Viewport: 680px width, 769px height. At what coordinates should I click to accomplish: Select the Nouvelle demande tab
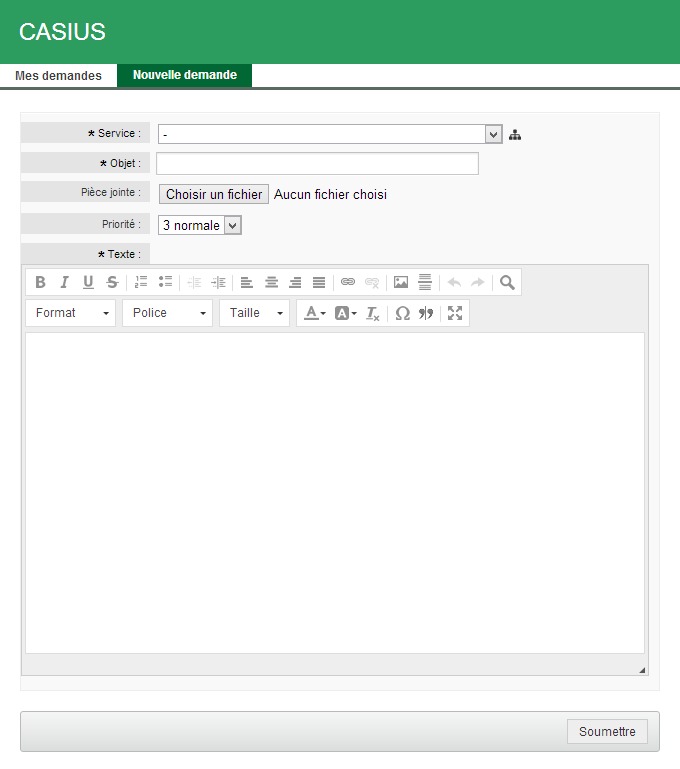185,76
